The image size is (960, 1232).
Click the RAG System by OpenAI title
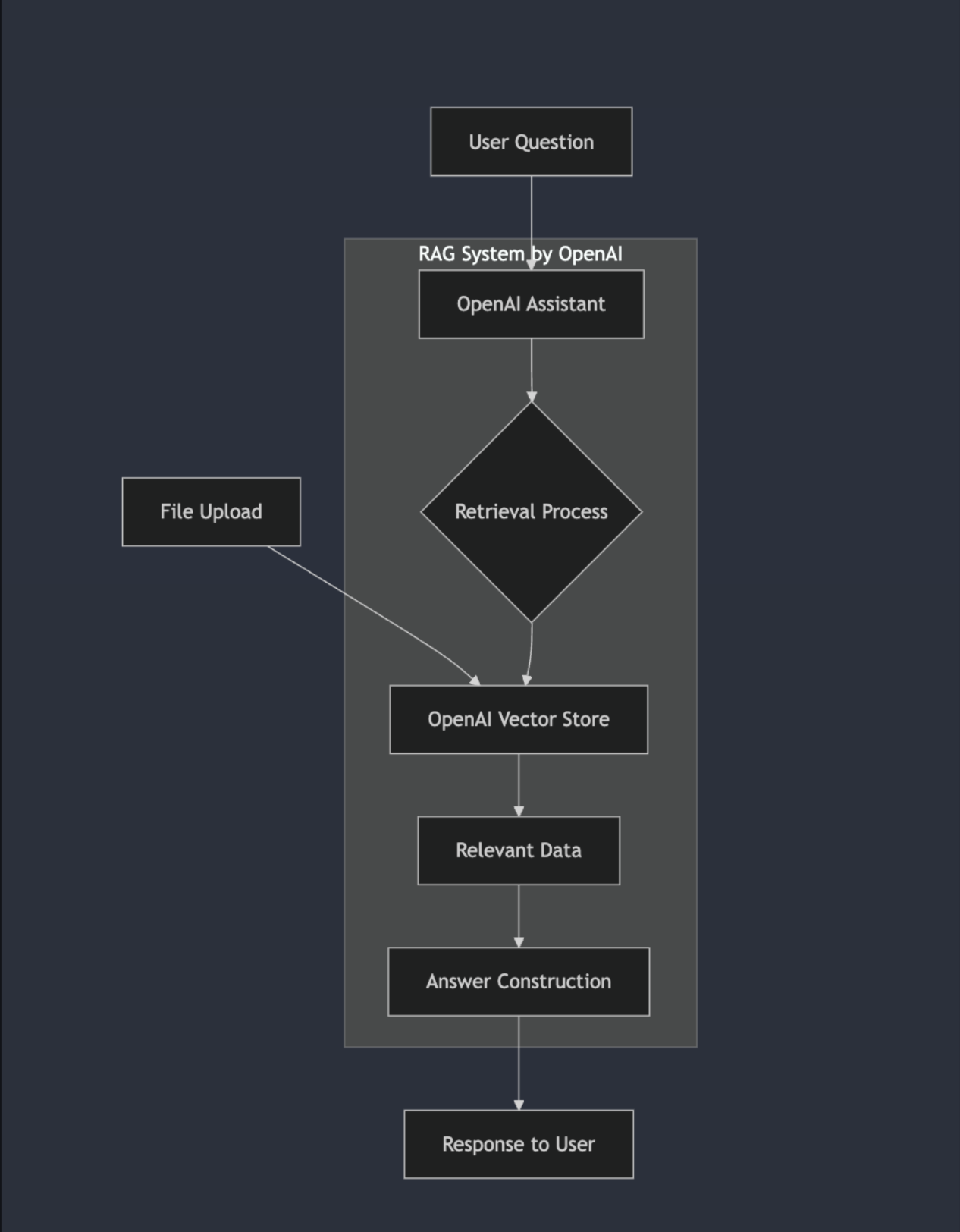click(x=470, y=254)
